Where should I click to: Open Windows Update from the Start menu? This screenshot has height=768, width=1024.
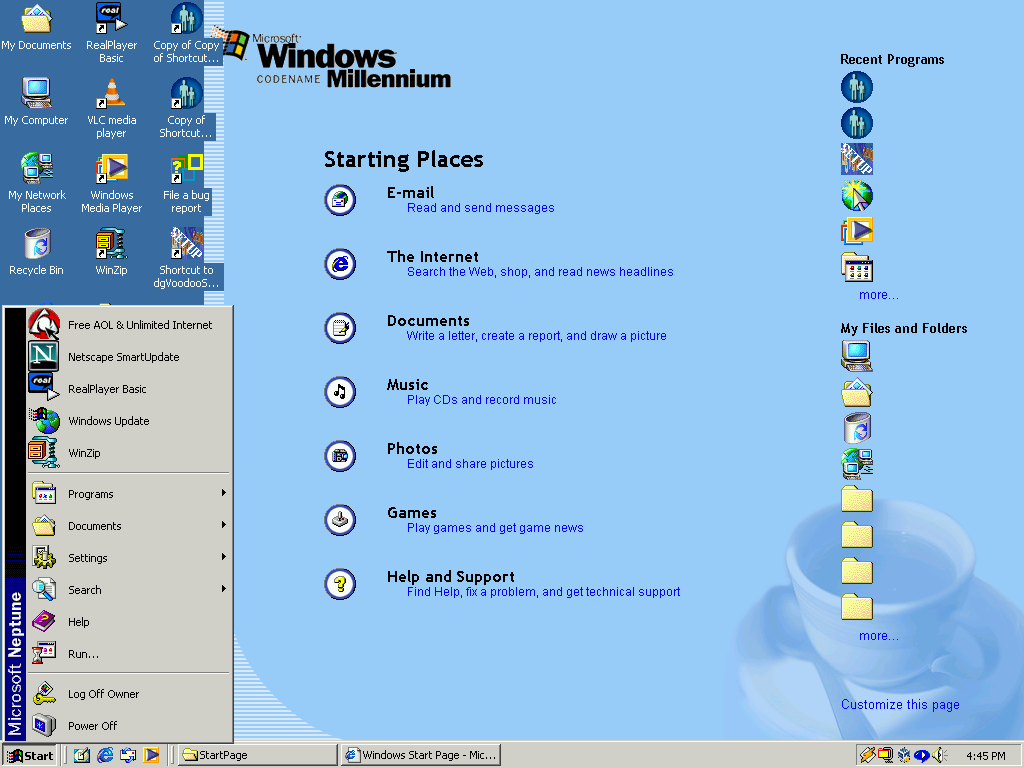coord(107,421)
